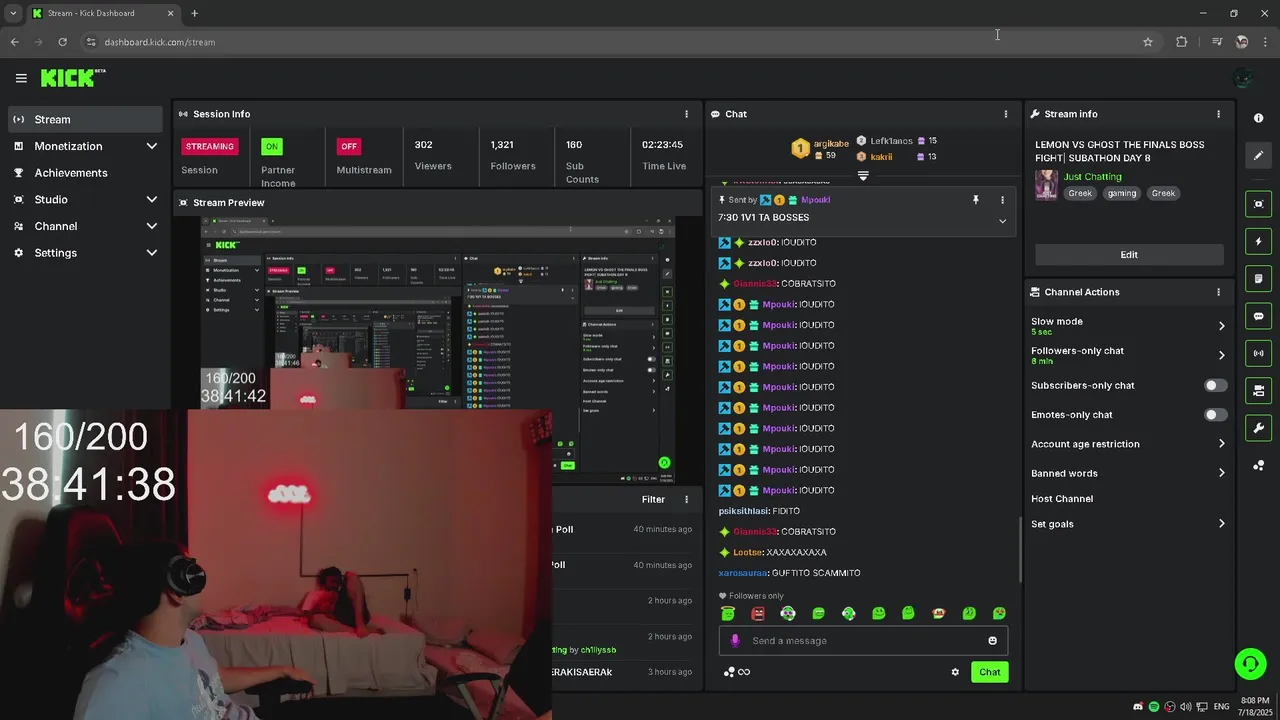This screenshot has width=1280, height=720.
Task: Click Host Channel action
Action: tap(1062, 499)
